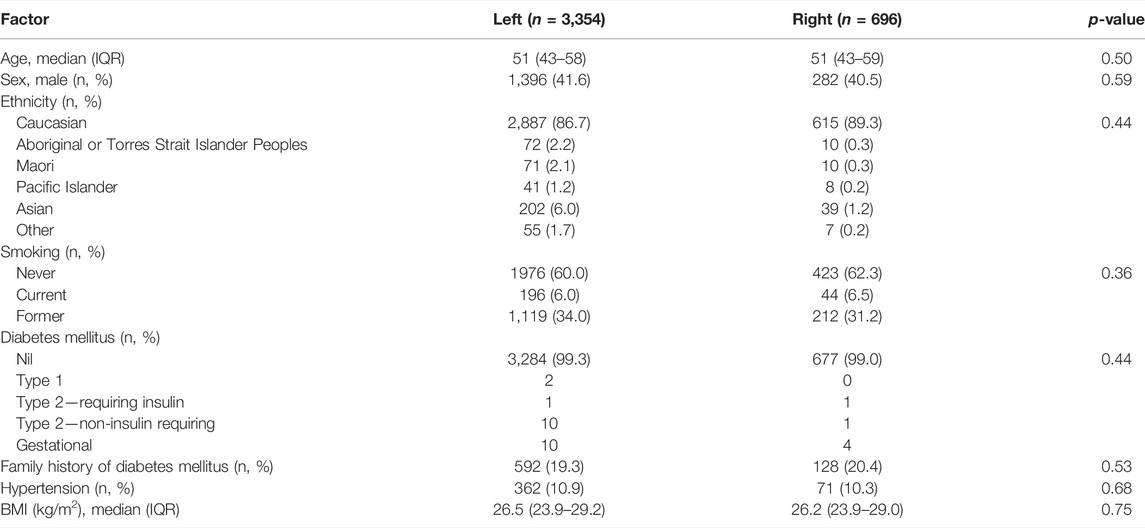The width and height of the screenshot is (1145, 528).
Task: Click the Factor column header
Action: click(25, 20)
